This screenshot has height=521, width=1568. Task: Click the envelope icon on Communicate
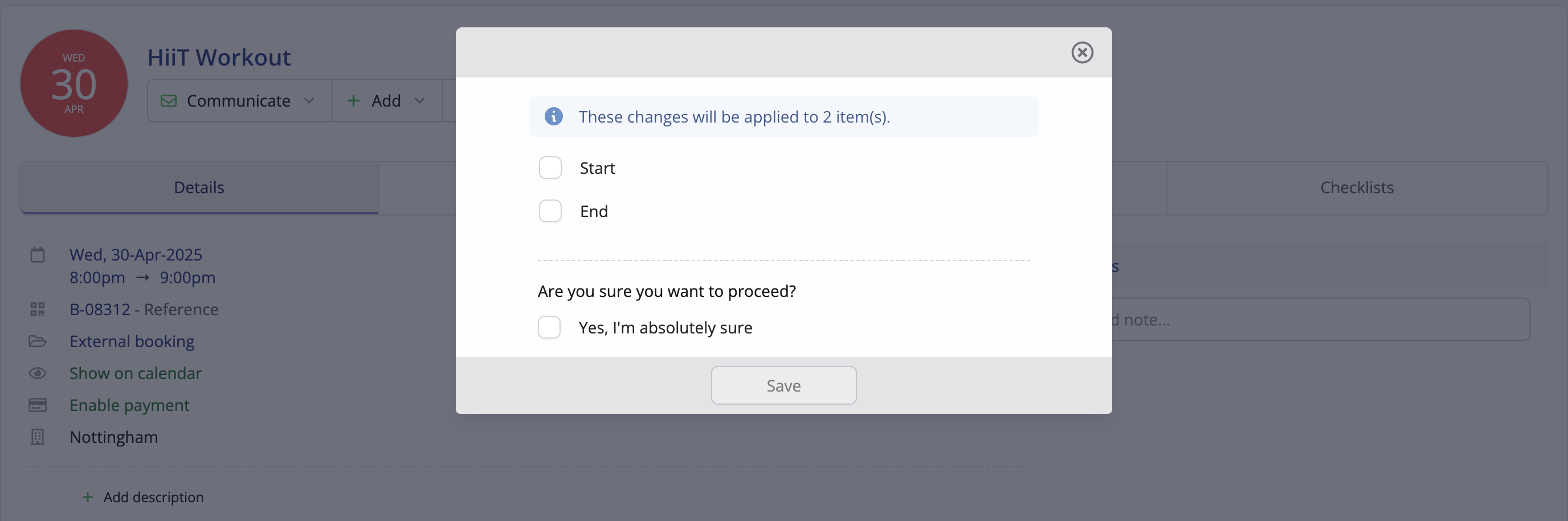[169, 100]
